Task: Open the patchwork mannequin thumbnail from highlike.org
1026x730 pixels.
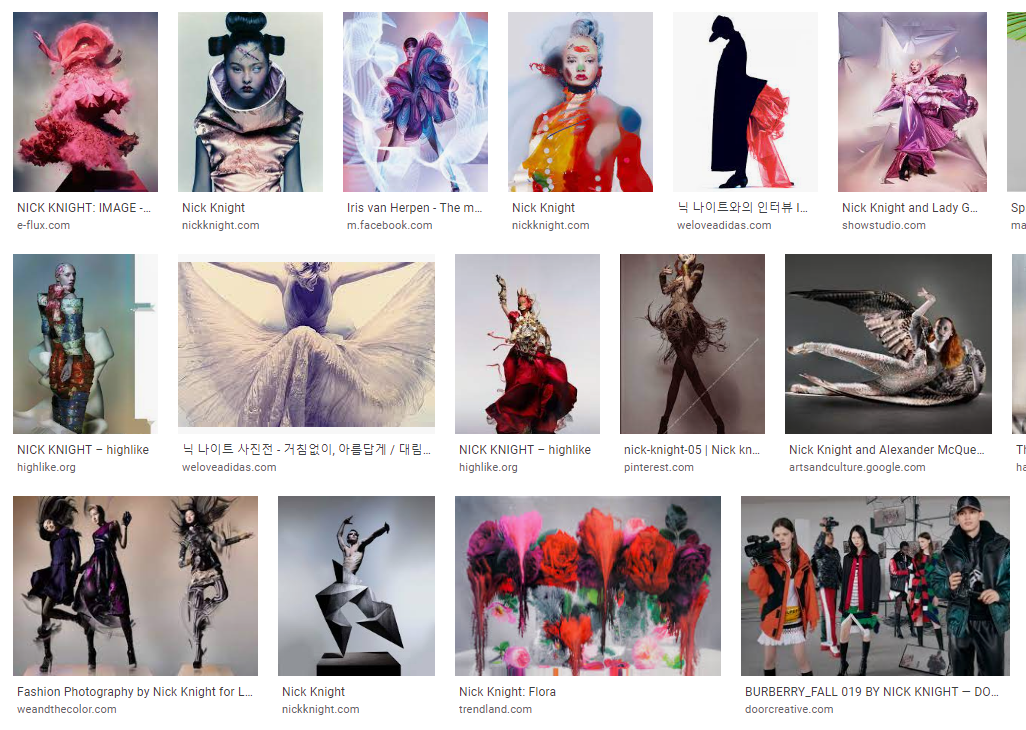Action: click(85, 343)
